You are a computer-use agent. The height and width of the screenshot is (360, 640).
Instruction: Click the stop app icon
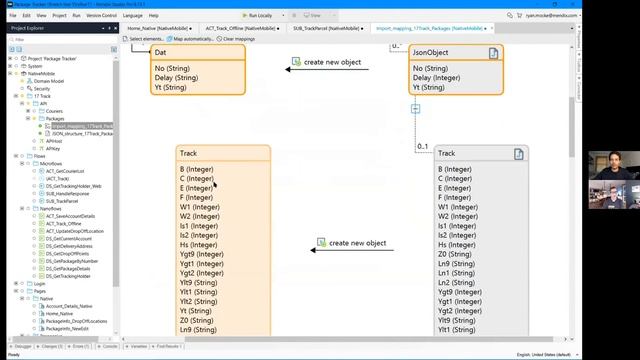pyautogui.click(x=294, y=16)
